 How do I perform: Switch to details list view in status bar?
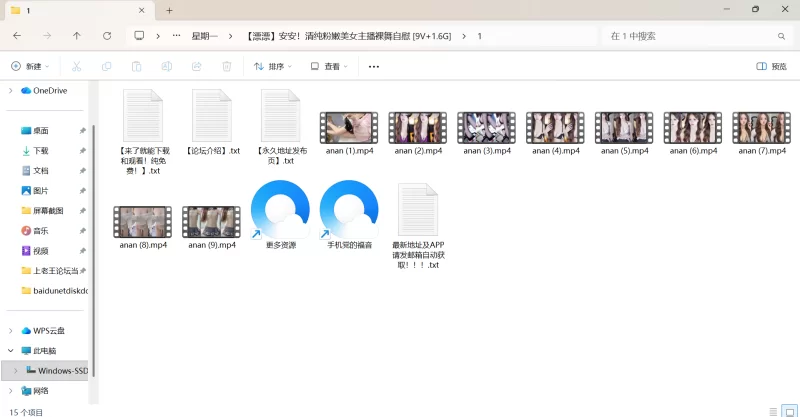[773, 411]
